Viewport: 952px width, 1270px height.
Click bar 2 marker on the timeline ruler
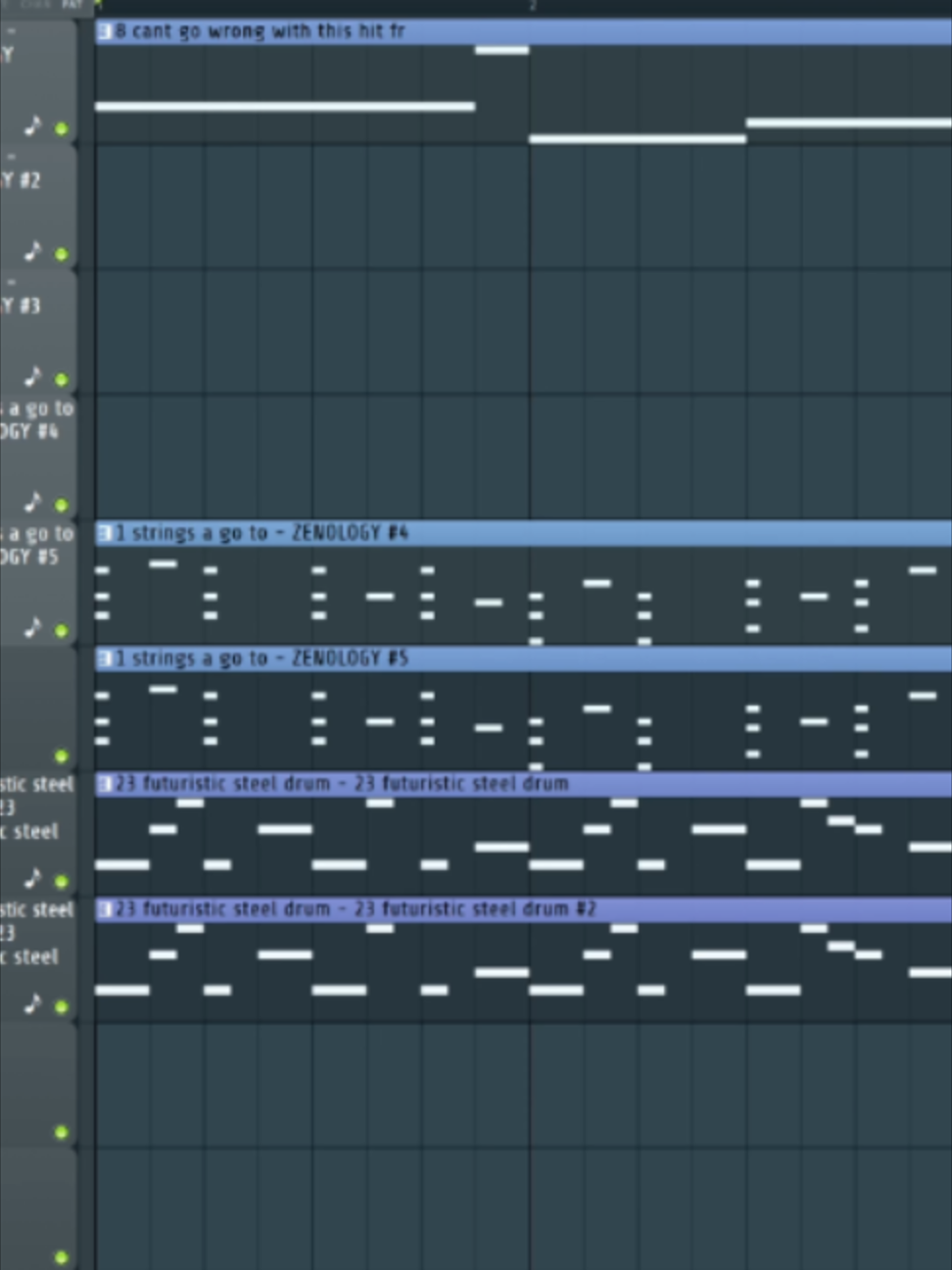coord(533,6)
